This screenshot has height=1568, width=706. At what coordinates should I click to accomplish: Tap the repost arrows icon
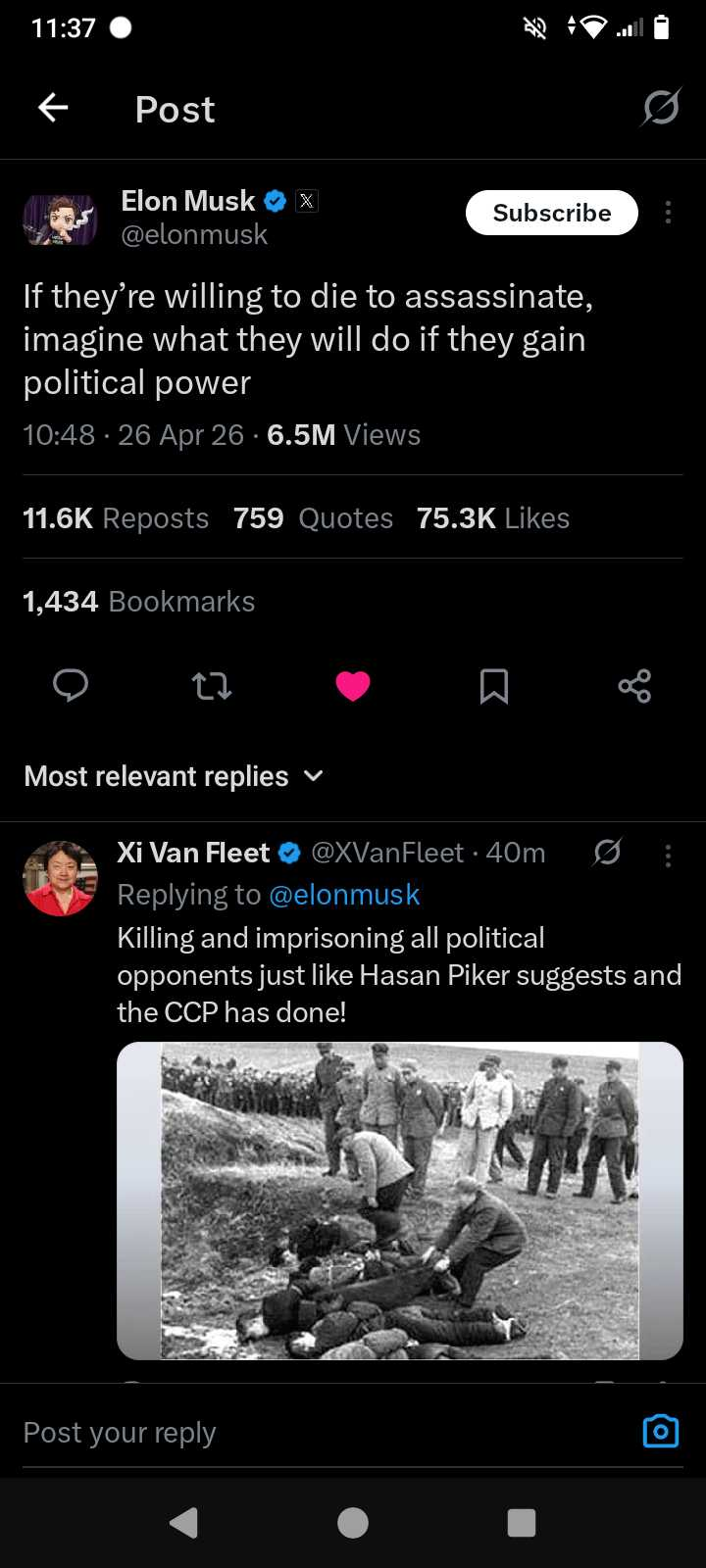tap(212, 685)
